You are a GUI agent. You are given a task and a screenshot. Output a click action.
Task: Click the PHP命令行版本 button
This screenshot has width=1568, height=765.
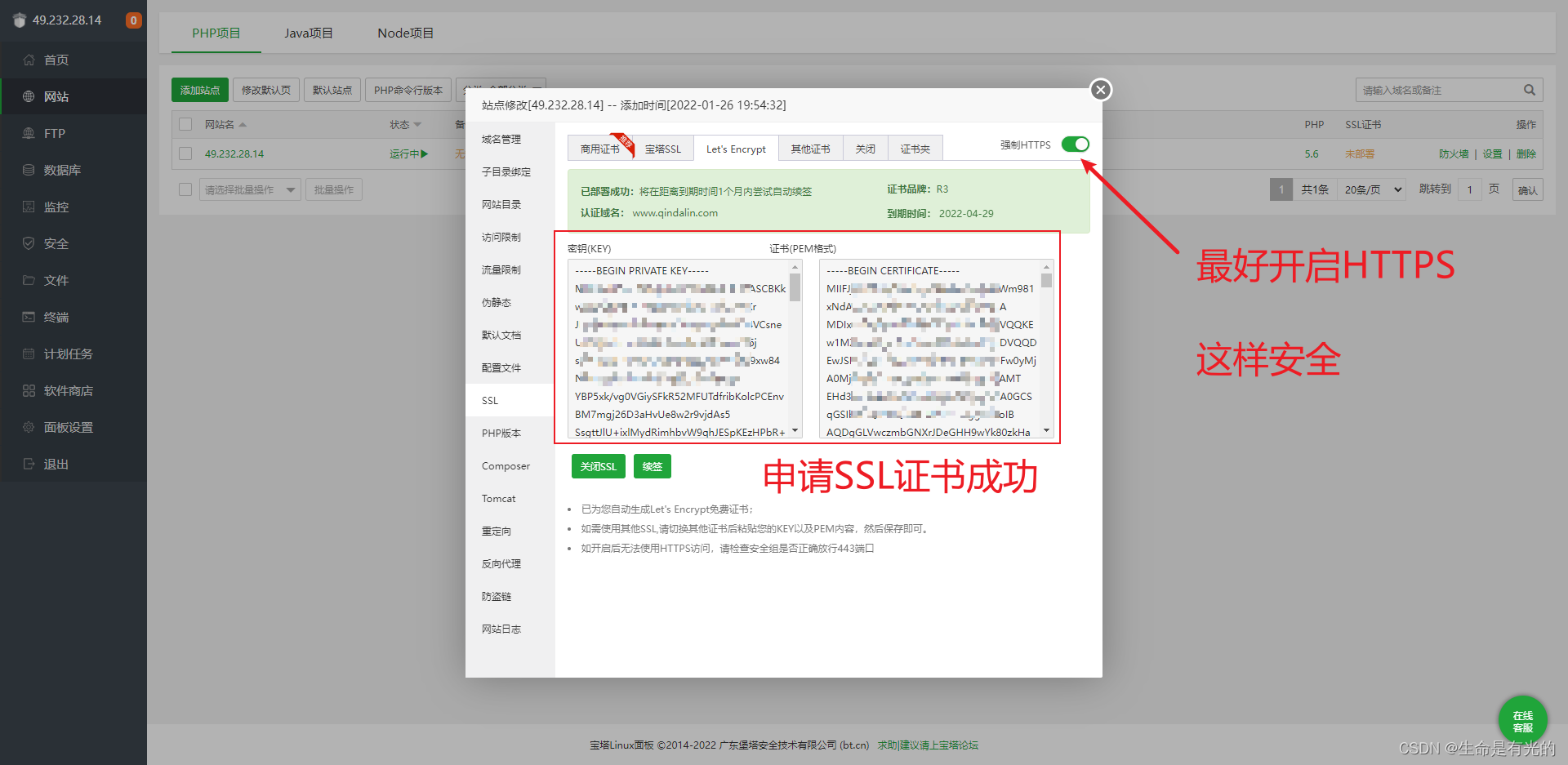[x=408, y=90]
